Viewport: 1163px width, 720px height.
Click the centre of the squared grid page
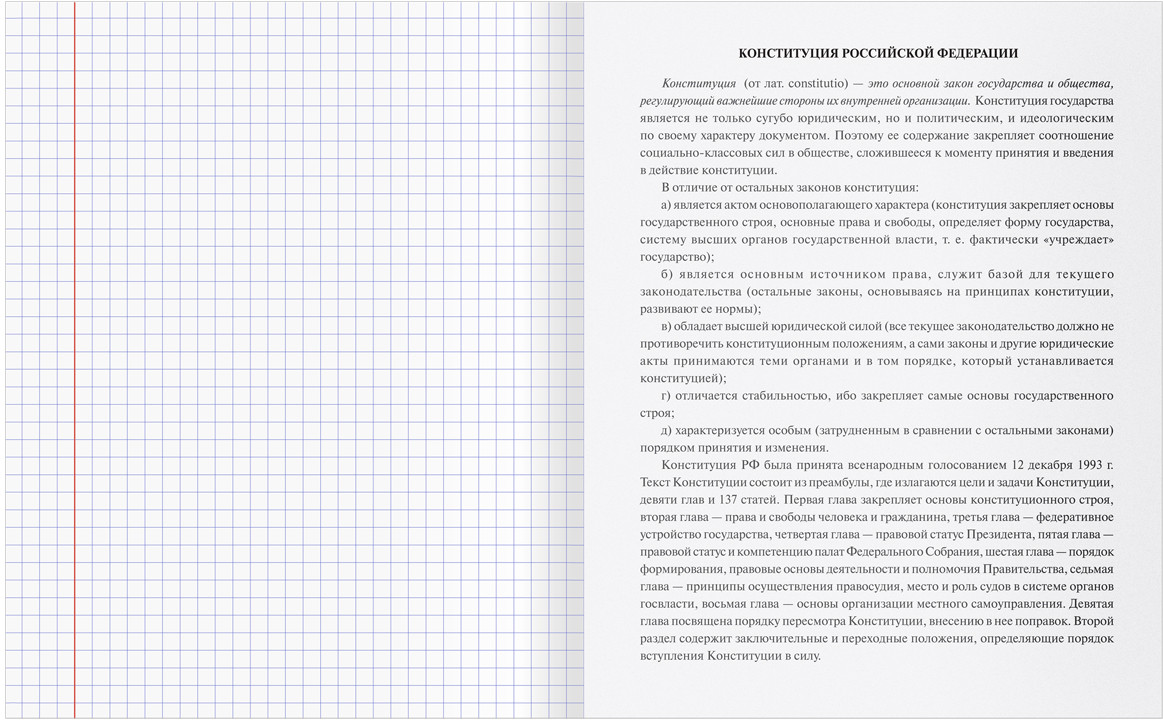tap(294, 360)
